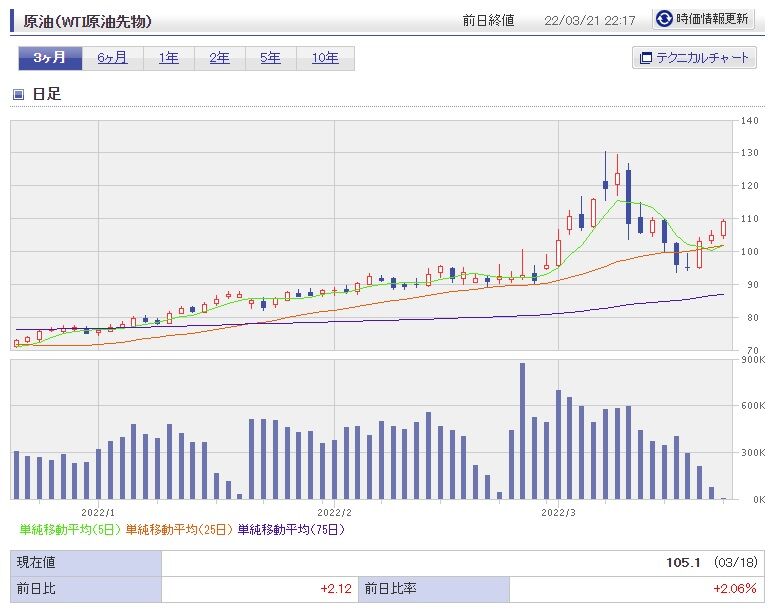The width and height of the screenshot is (777, 614).
Task: Click the square icon beside 日足
Action: (18, 95)
